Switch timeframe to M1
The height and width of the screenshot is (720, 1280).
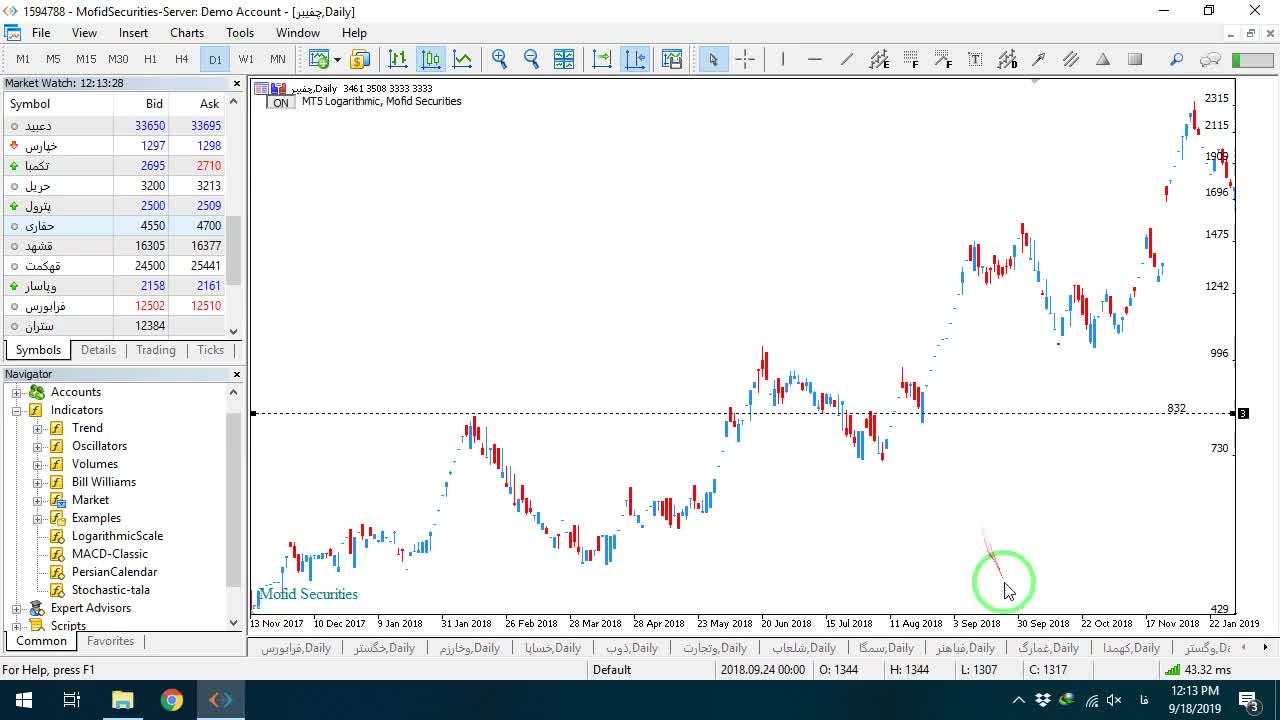(23, 59)
